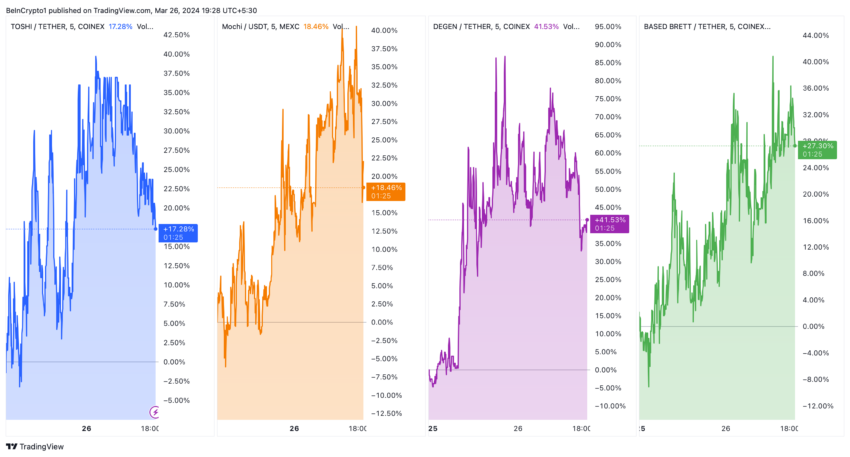Expand the DEGEN chart Vol indicator
The height and width of the screenshot is (457, 850).
coord(571,27)
